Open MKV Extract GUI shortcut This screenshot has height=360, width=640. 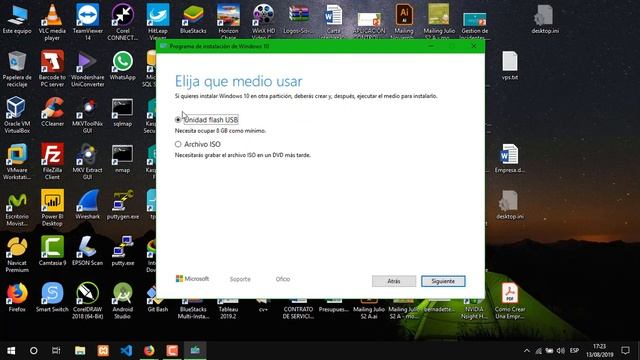87,162
